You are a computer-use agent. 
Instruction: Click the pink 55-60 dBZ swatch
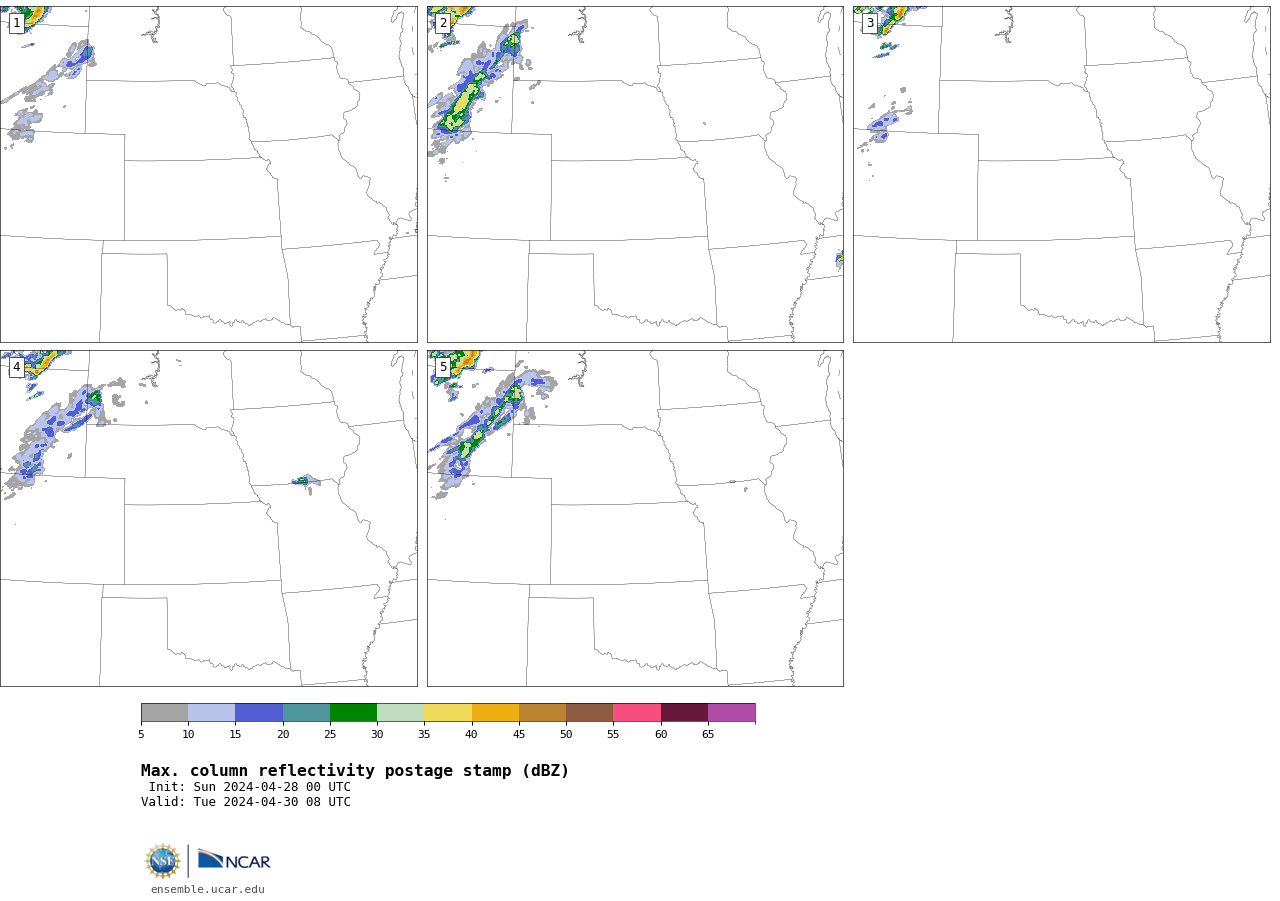click(637, 713)
